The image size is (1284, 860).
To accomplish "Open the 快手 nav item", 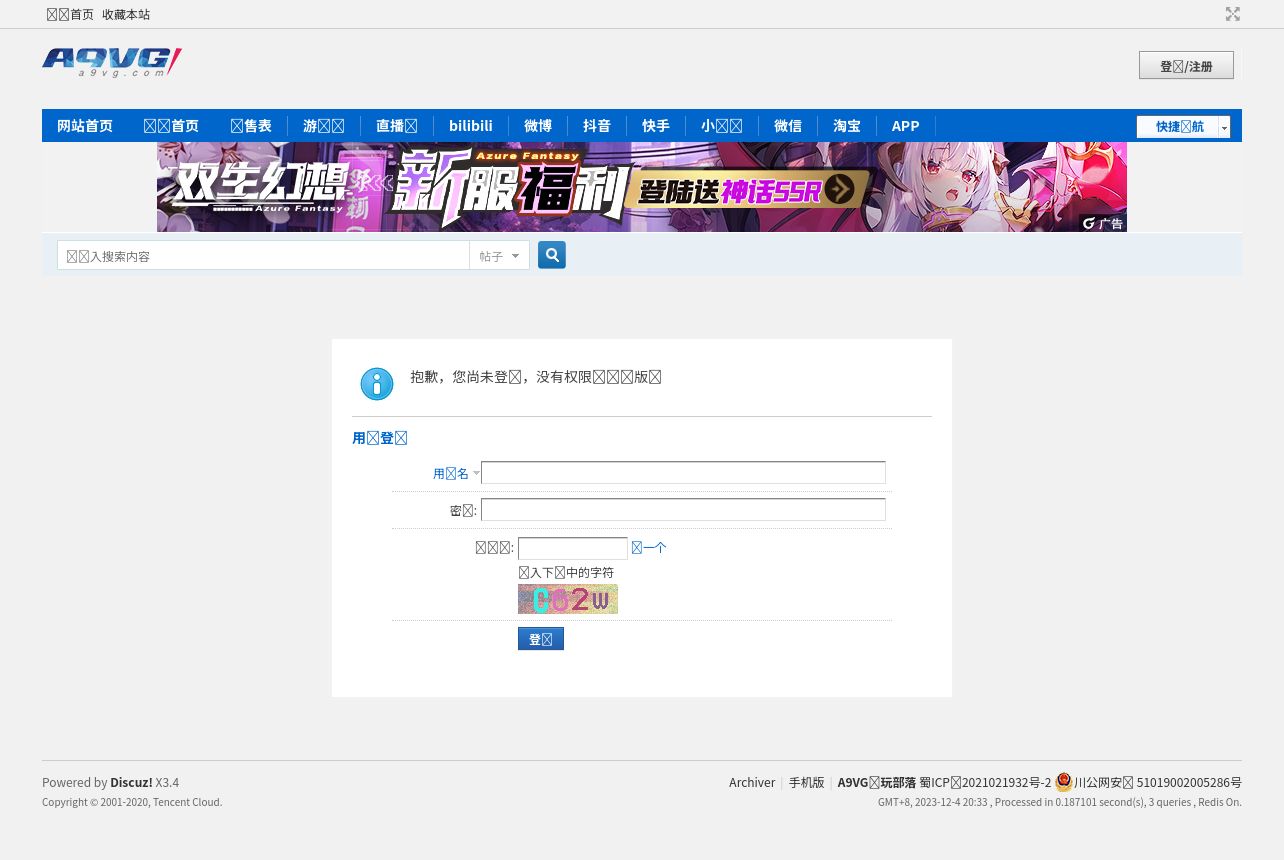I will [x=656, y=126].
